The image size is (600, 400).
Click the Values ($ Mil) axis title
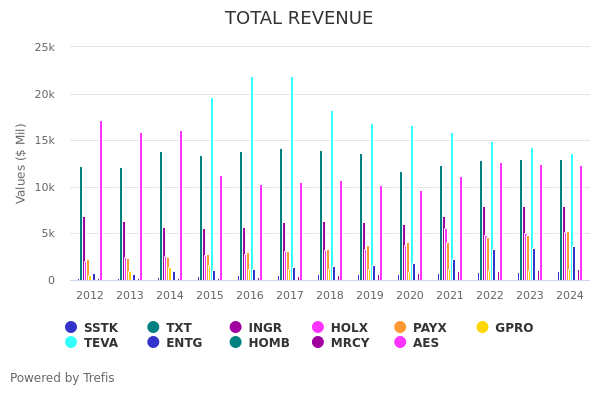click(21, 163)
